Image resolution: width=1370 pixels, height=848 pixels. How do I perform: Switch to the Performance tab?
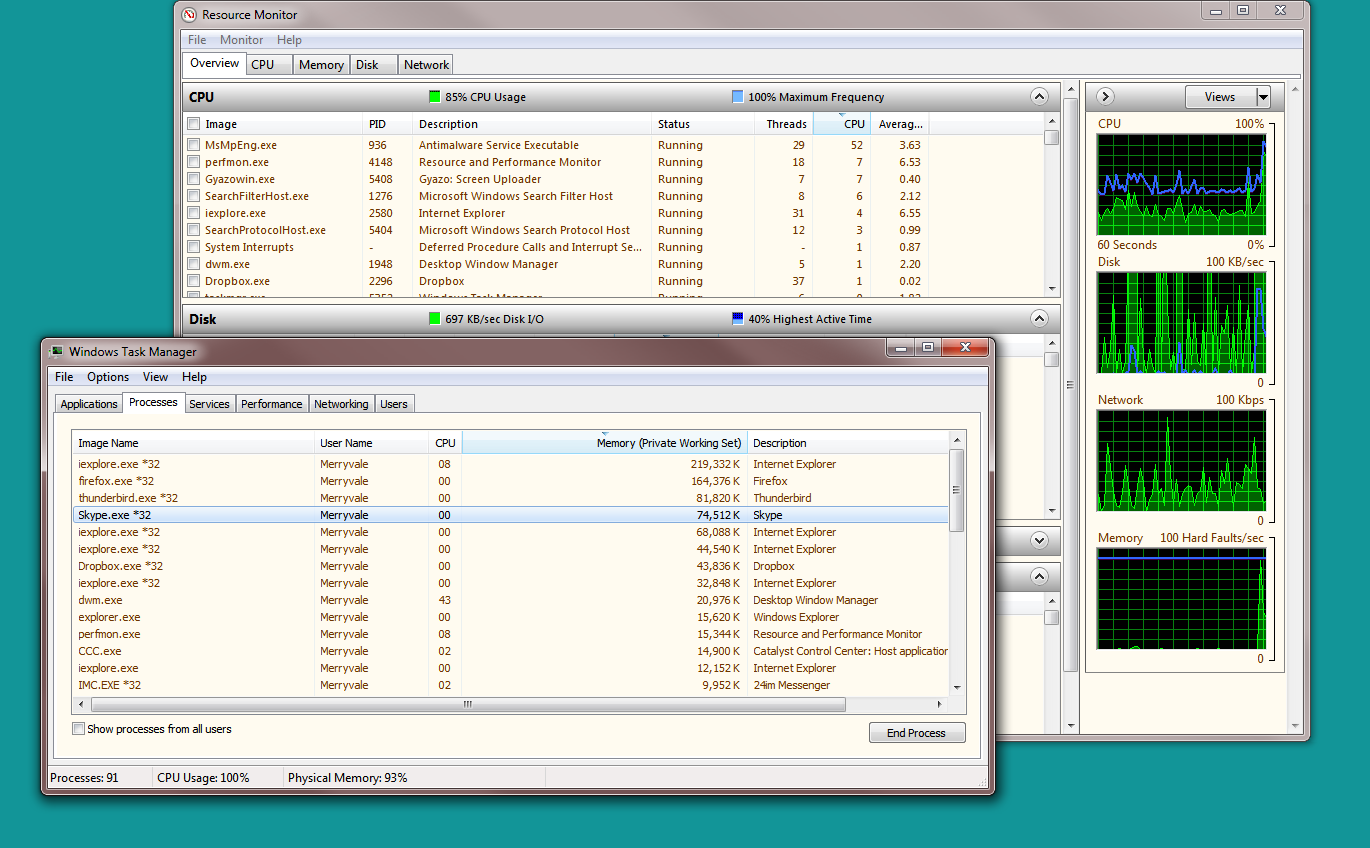point(271,404)
